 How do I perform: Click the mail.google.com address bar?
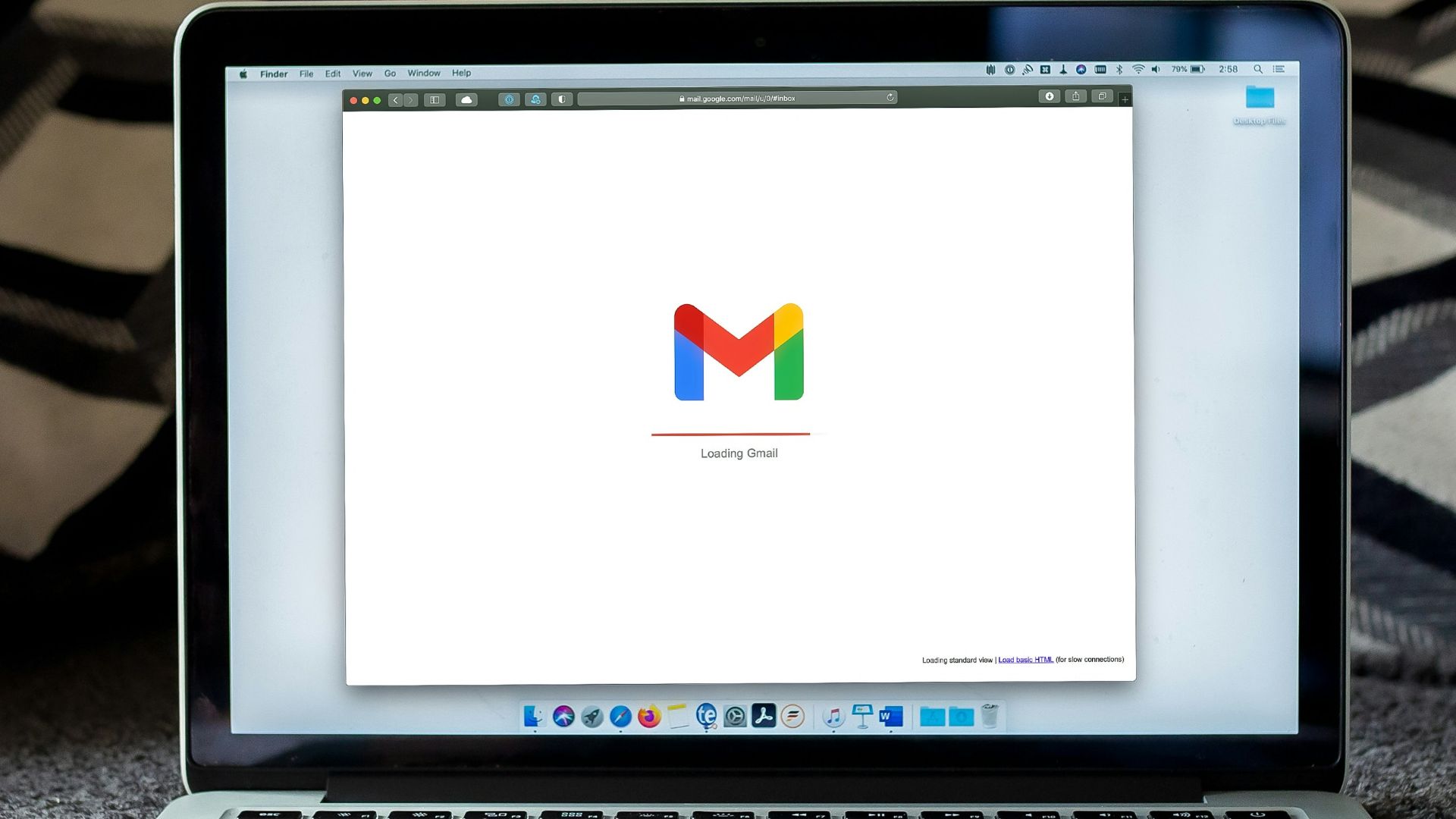[x=739, y=99]
